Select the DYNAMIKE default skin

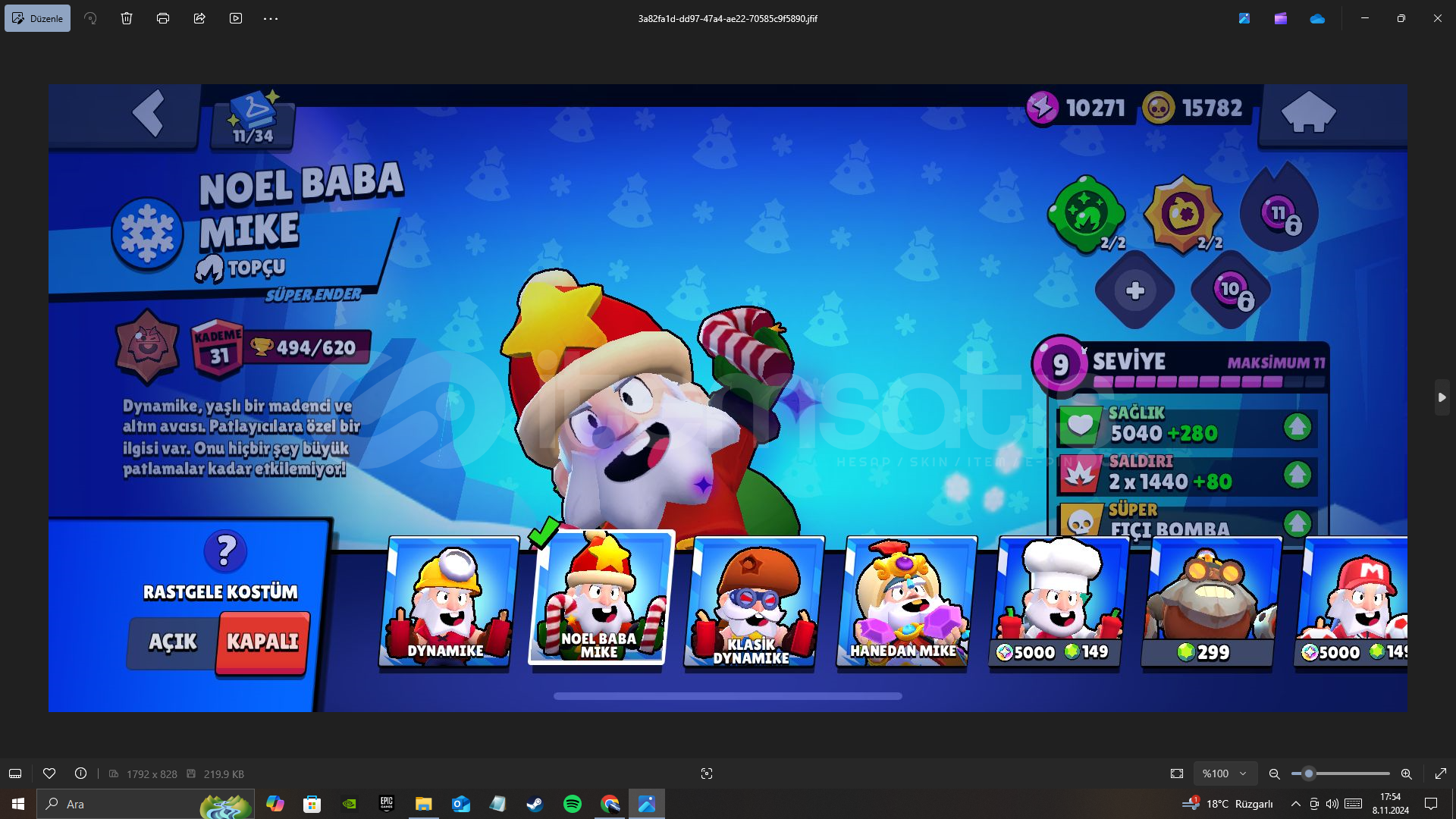448,601
